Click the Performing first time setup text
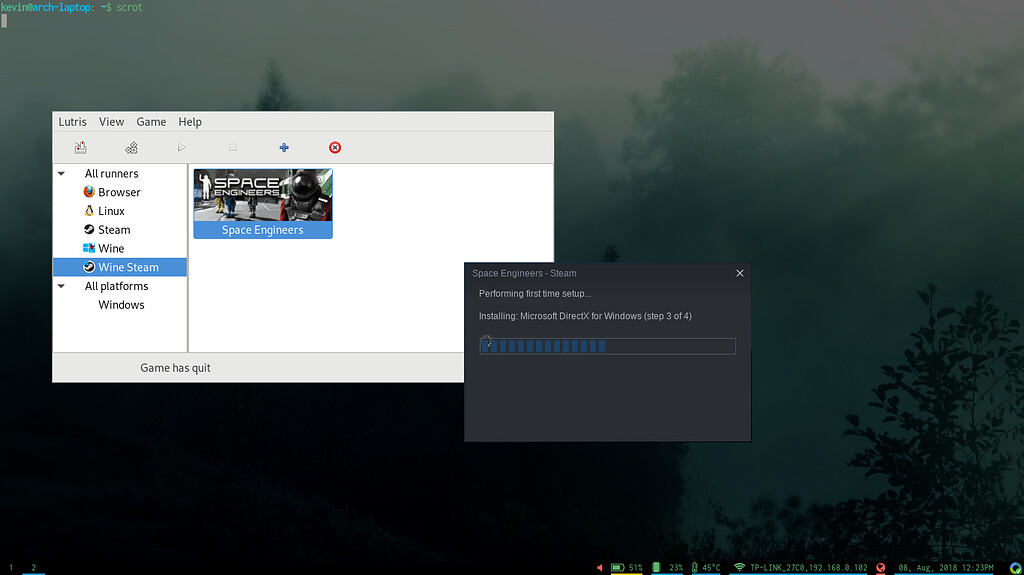 click(535, 294)
